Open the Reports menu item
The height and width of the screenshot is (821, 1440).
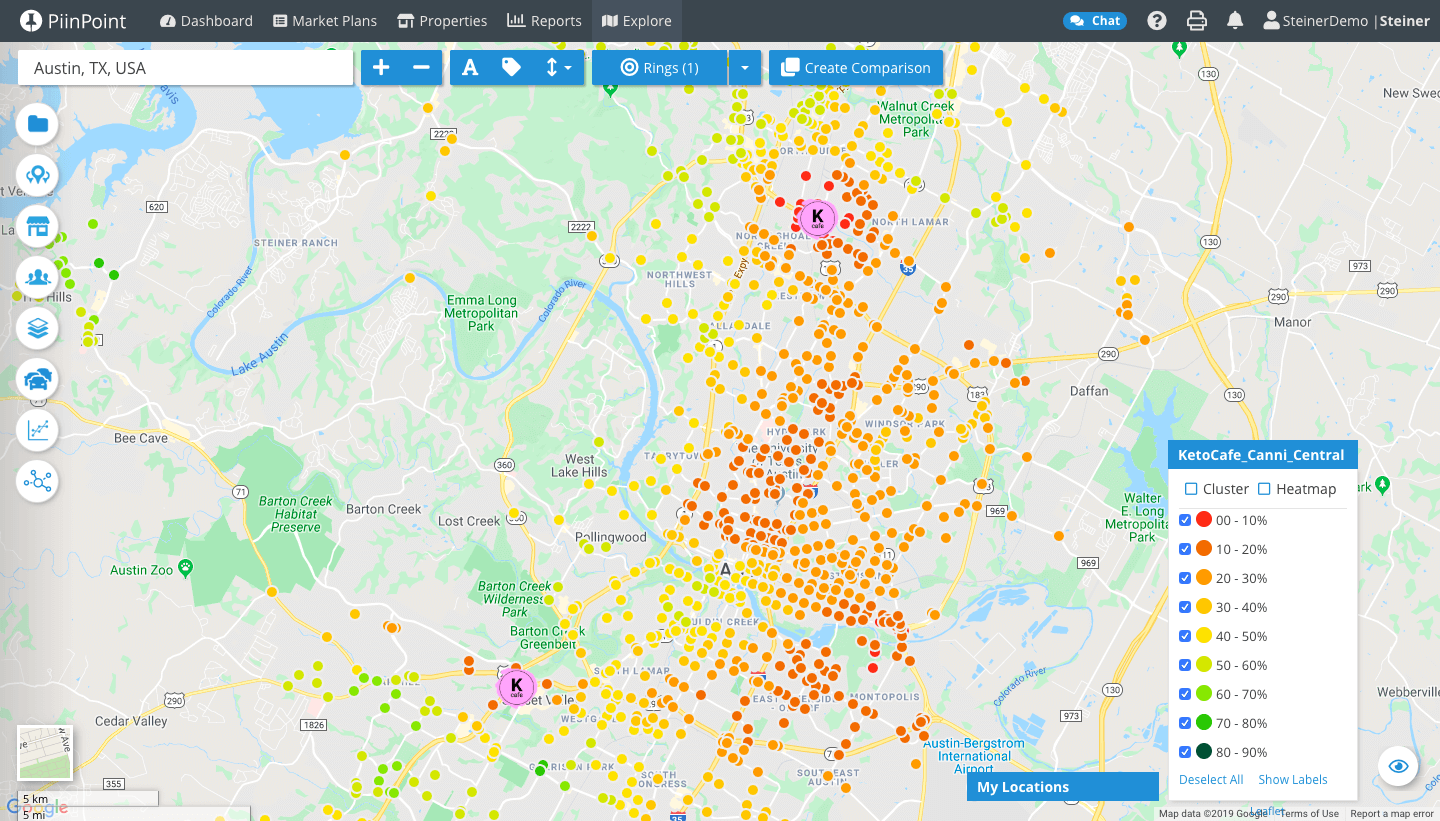click(544, 21)
